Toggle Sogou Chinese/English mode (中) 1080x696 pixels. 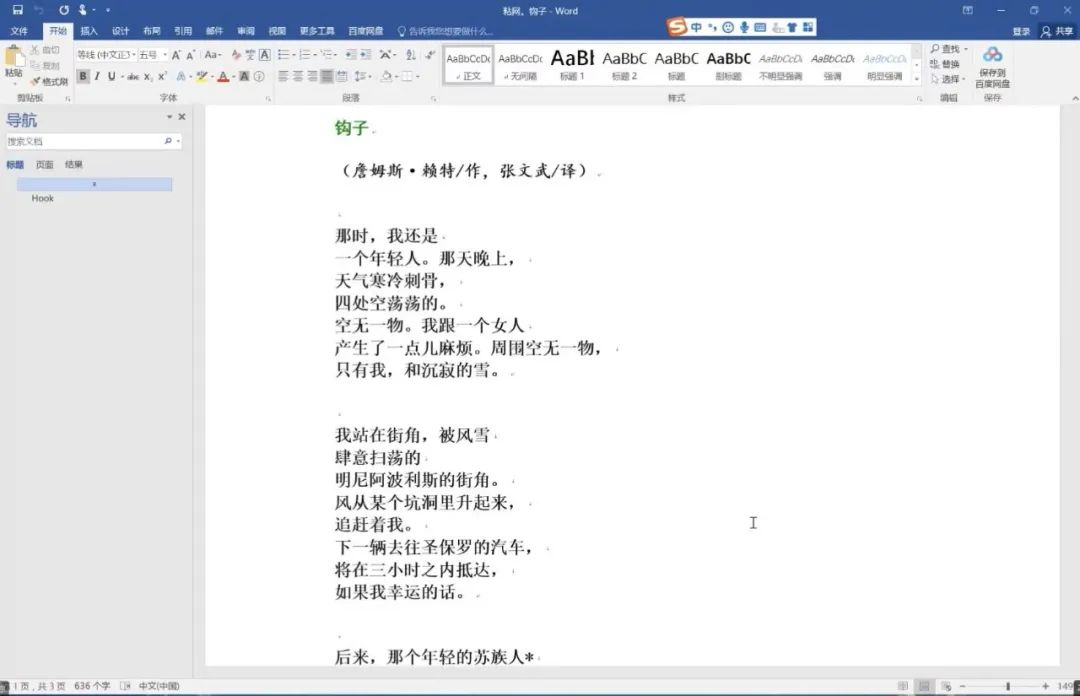tap(696, 28)
